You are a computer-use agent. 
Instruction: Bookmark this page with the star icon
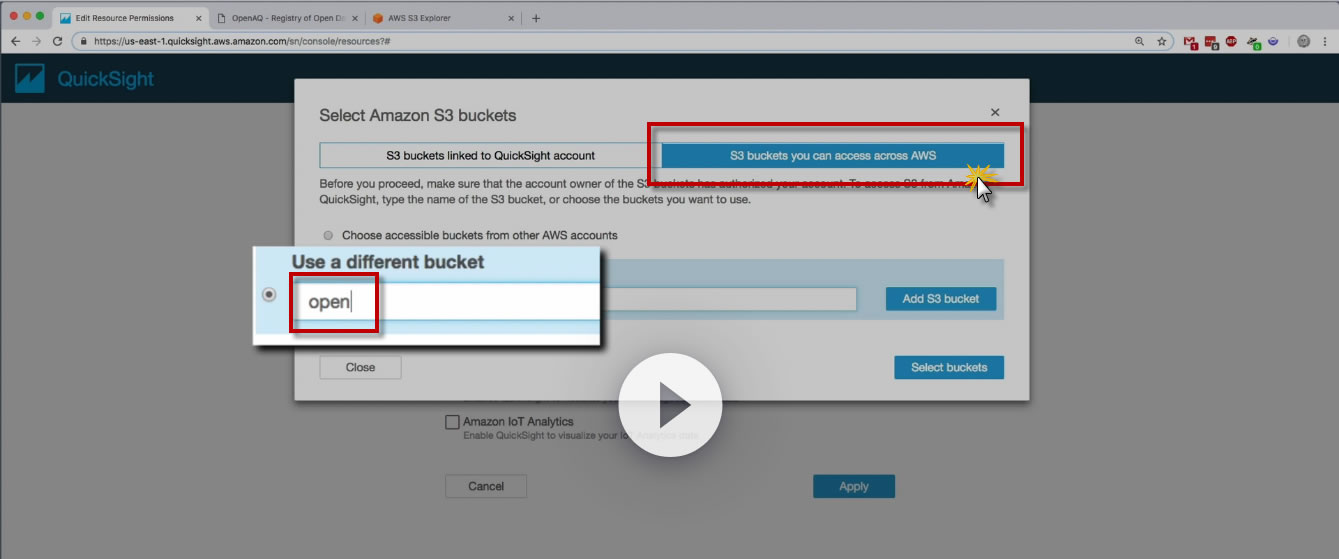click(1162, 42)
